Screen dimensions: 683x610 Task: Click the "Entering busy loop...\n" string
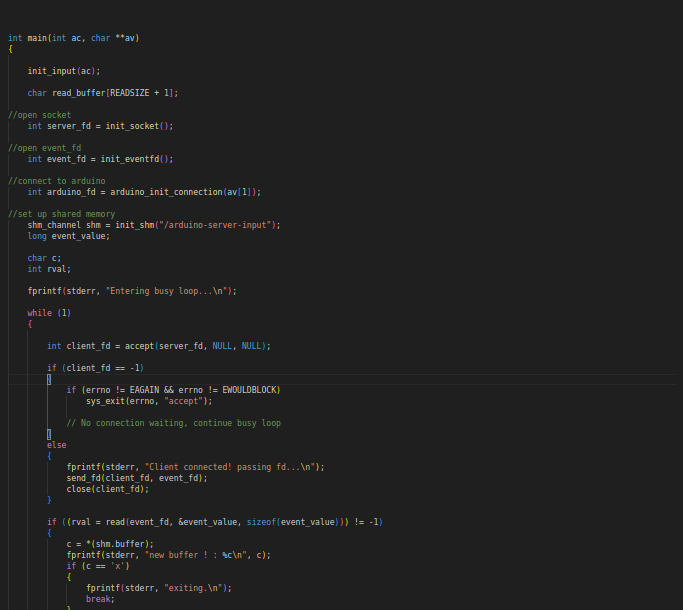click(166, 291)
